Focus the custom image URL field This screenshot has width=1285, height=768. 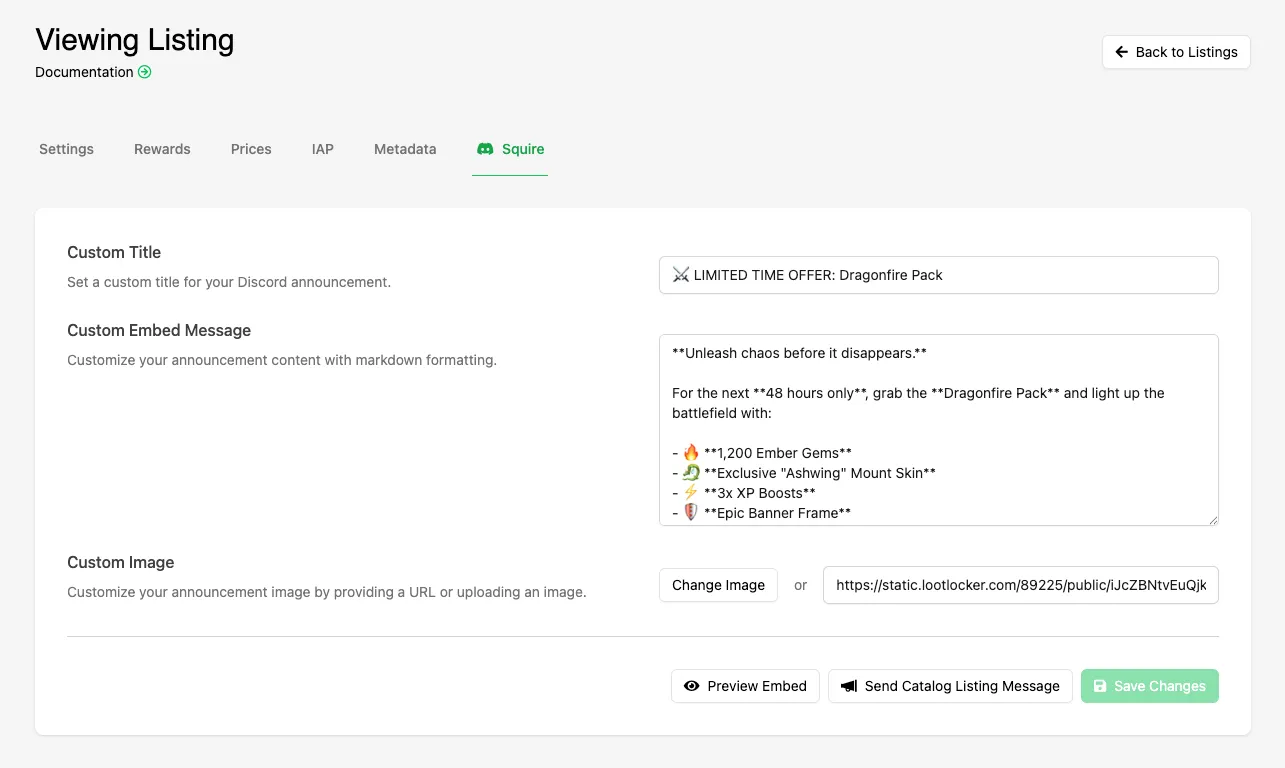pos(1021,585)
